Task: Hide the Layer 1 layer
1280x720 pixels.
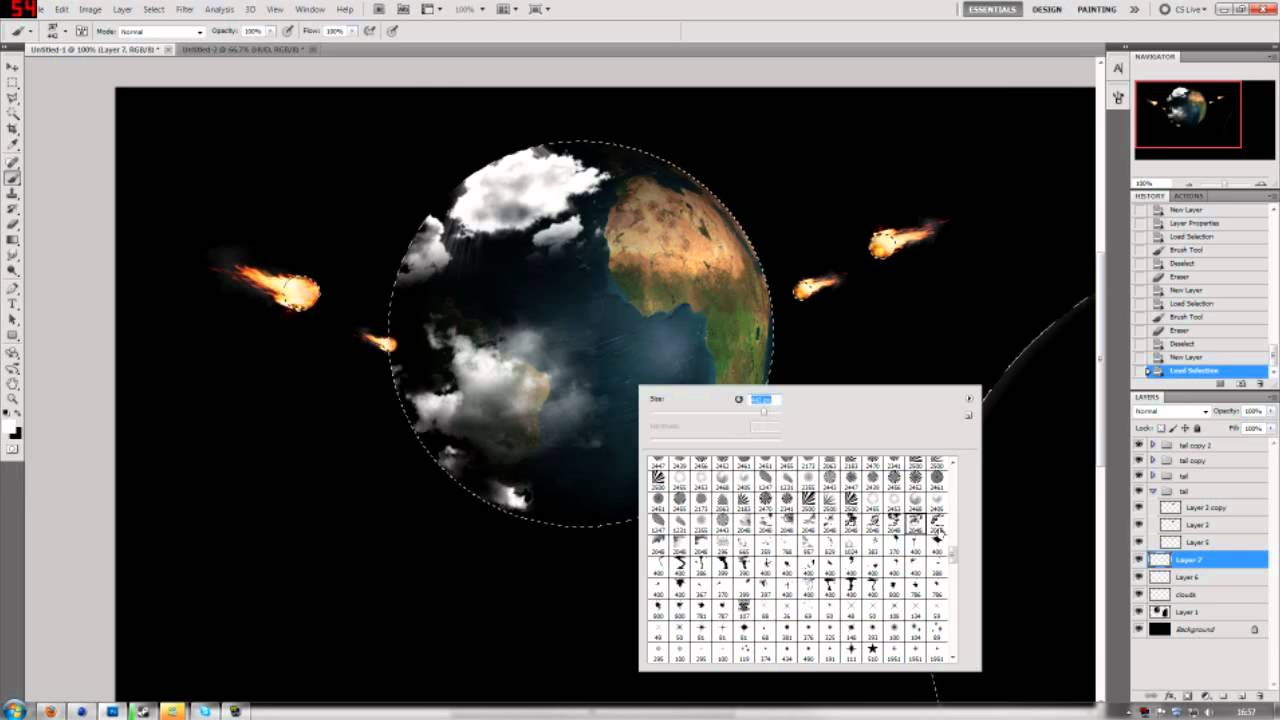Action: click(1139, 612)
